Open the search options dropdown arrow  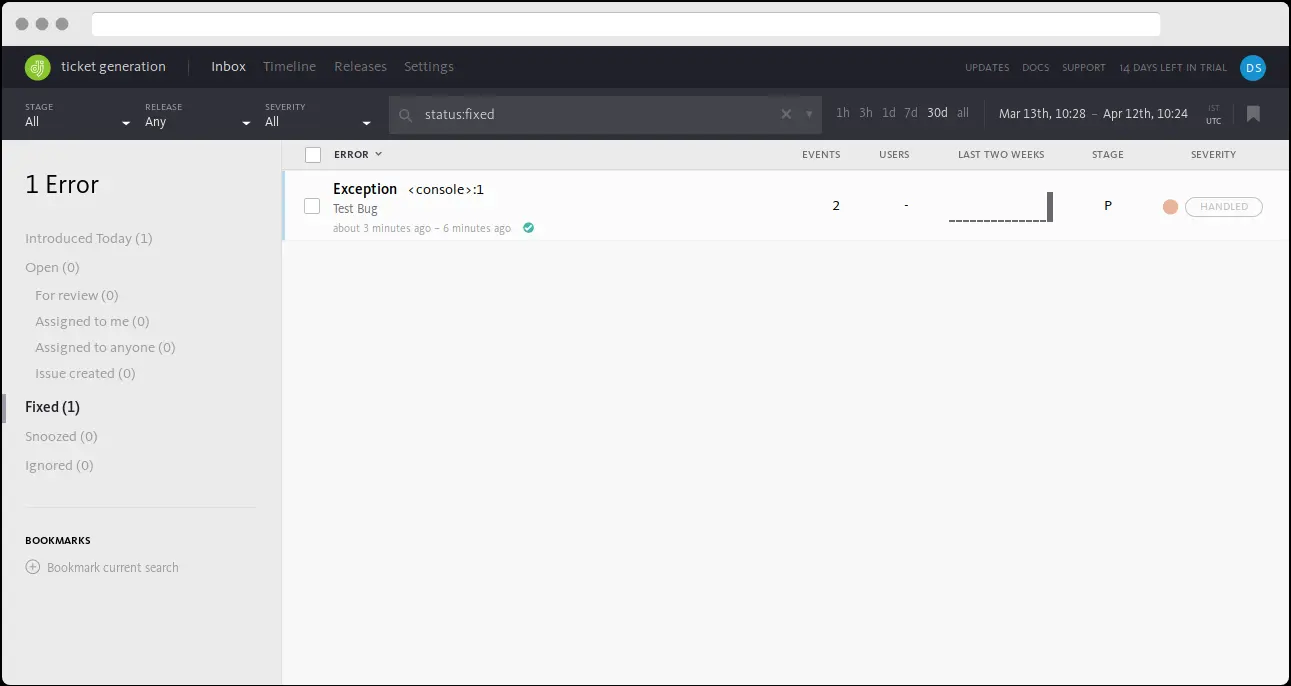[809, 114]
